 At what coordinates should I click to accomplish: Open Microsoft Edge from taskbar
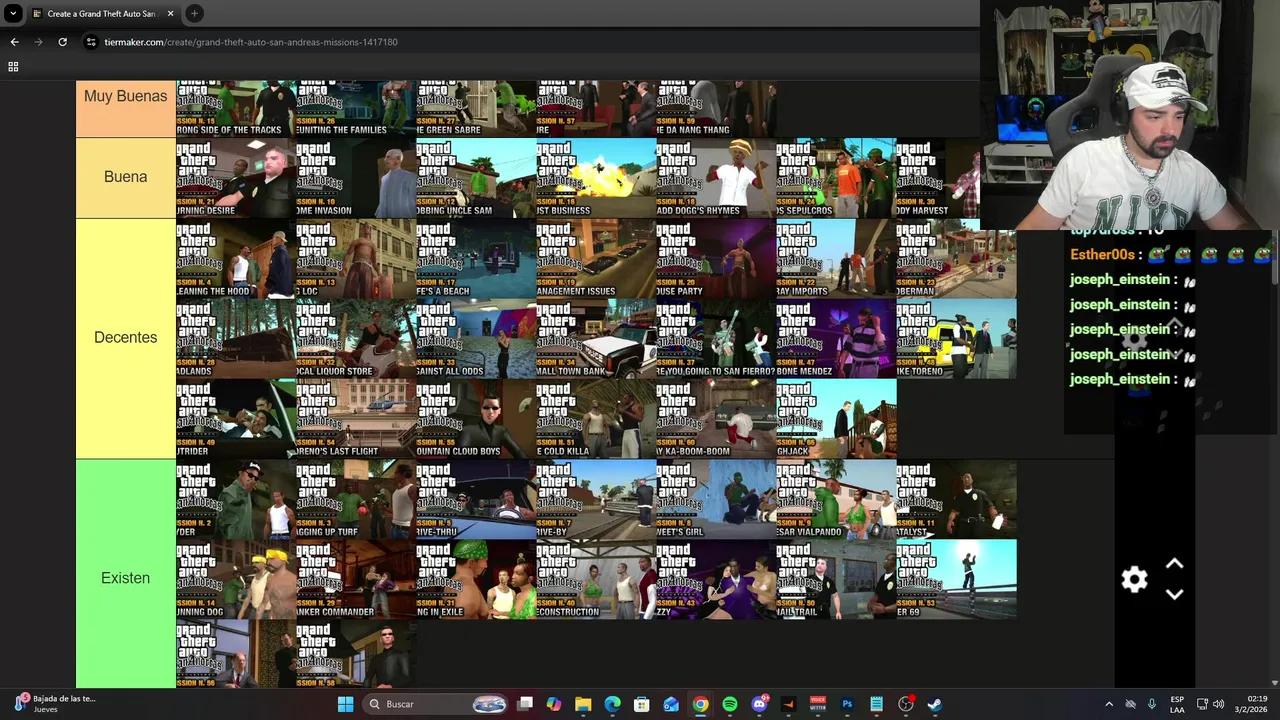[x=612, y=704]
